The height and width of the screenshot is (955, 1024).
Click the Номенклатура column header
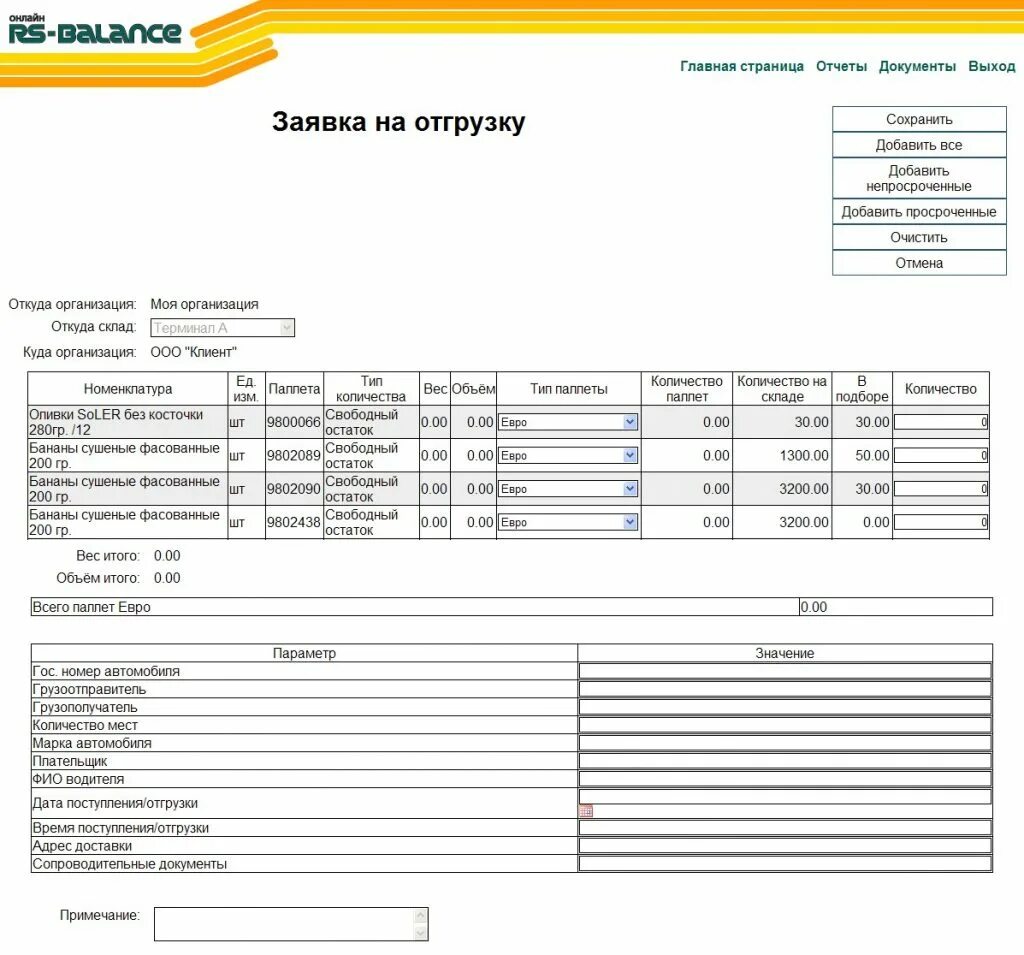[127, 389]
